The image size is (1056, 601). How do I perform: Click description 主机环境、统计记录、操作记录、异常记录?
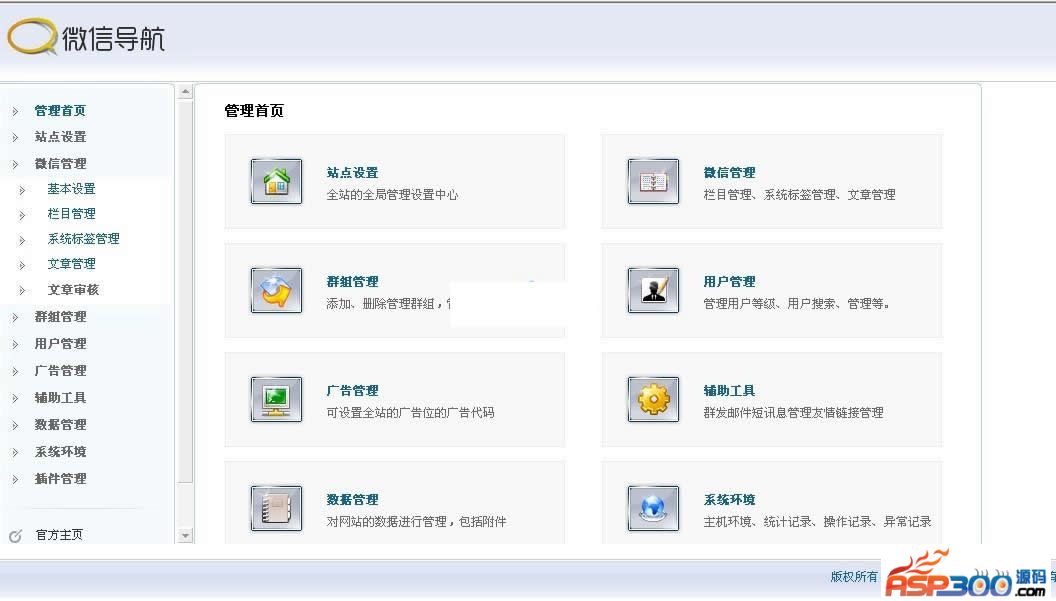tap(818, 521)
